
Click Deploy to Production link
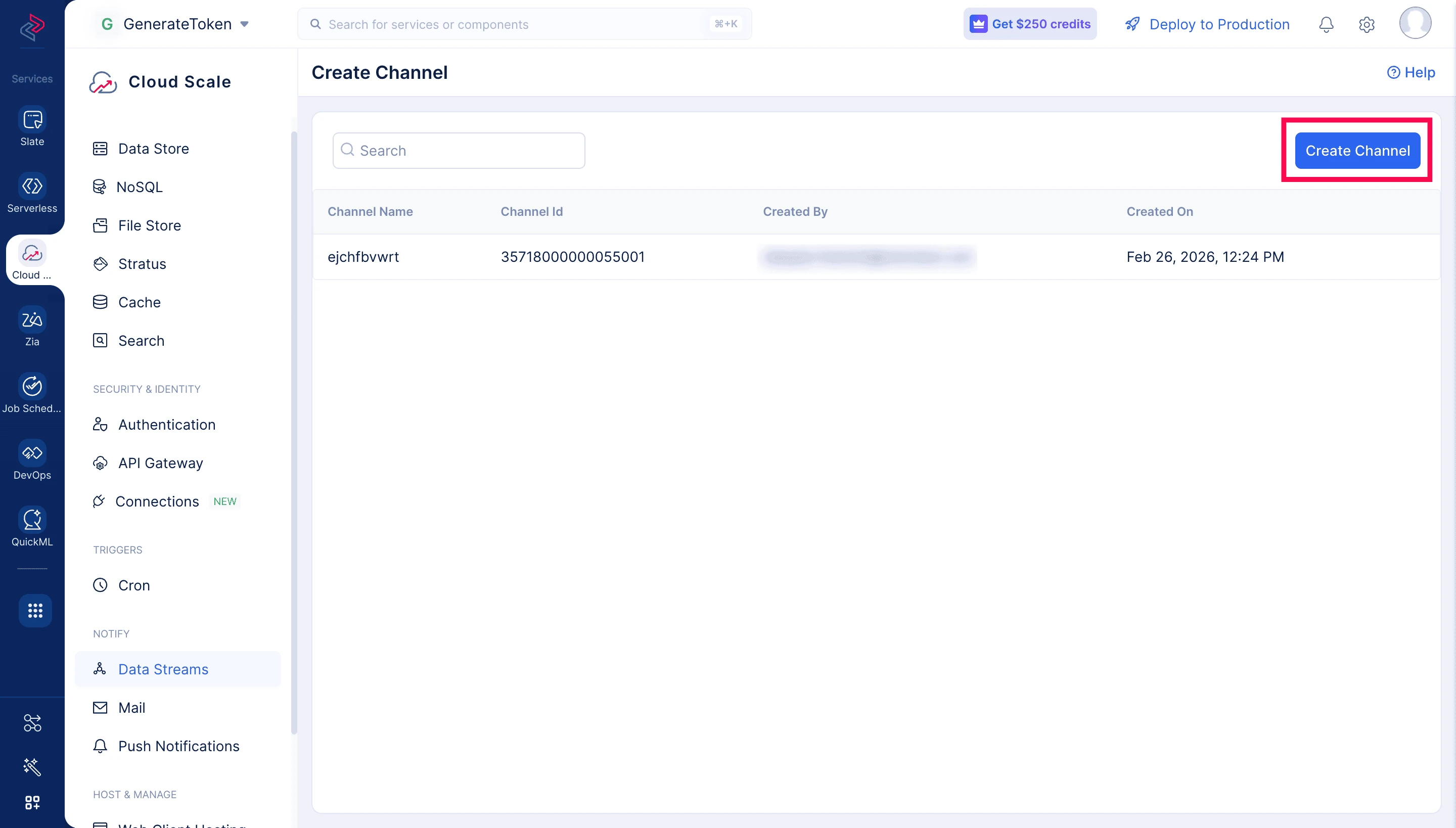1207,24
